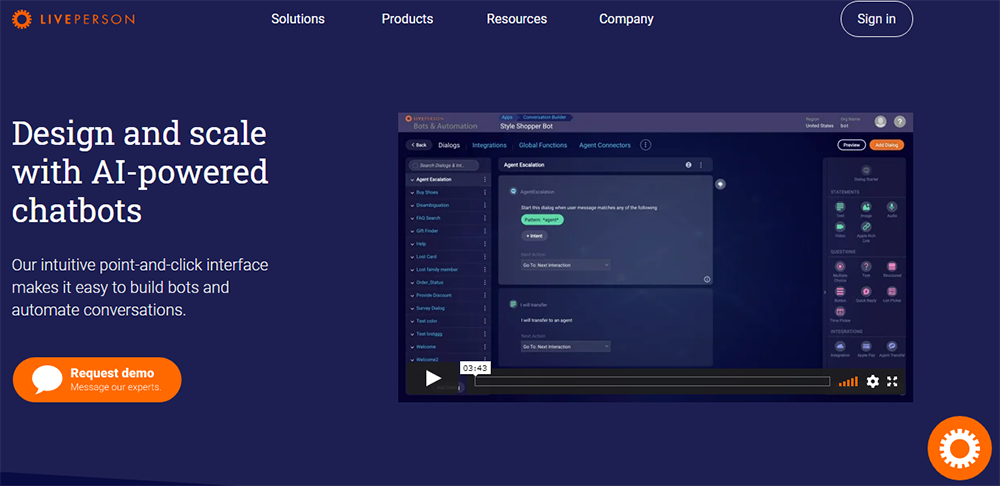Select the Apple Pay integration icon

coord(866,346)
